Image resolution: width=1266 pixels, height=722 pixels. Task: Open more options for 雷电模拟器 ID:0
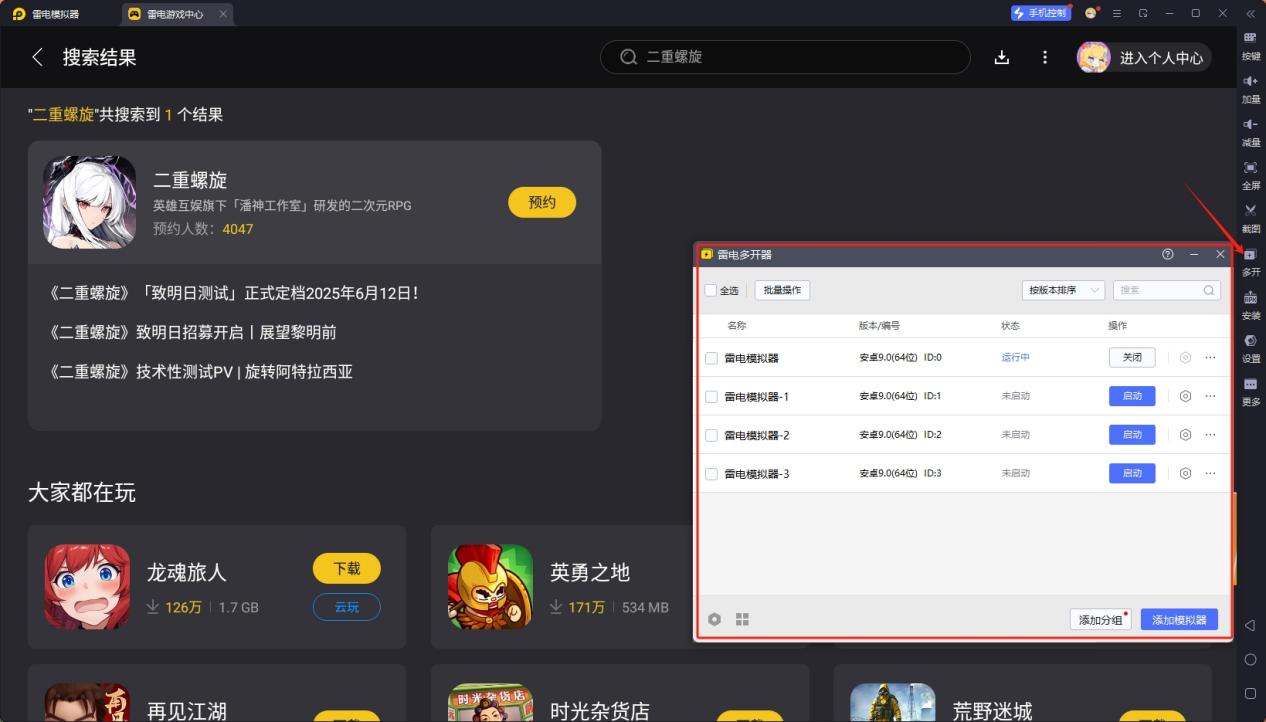(x=1210, y=357)
